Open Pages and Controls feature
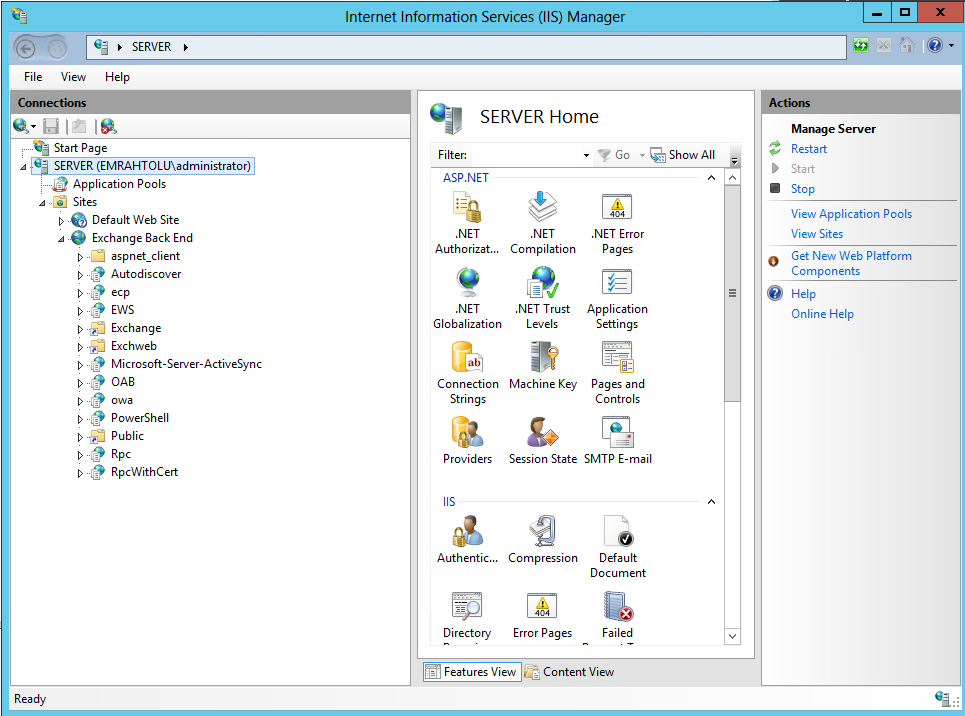The height and width of the screenshot is (716, 965). point(617,373)
